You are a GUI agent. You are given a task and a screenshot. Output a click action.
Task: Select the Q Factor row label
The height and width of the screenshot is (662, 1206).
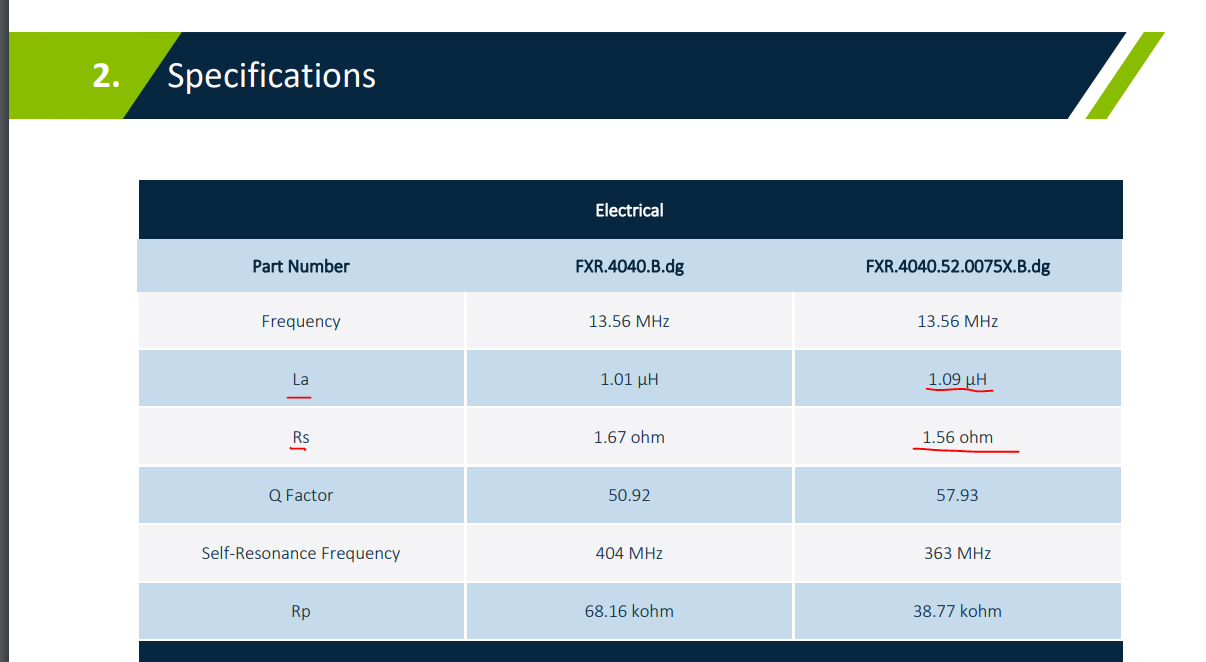301,495
